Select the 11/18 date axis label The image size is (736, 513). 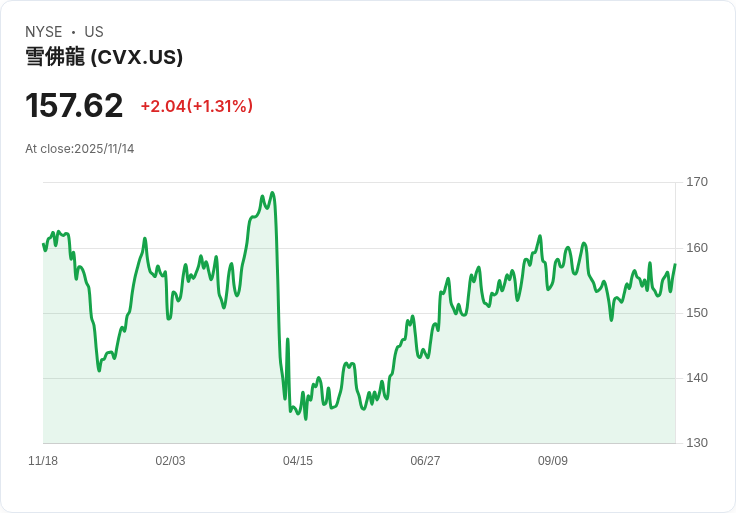coord(43,461)
